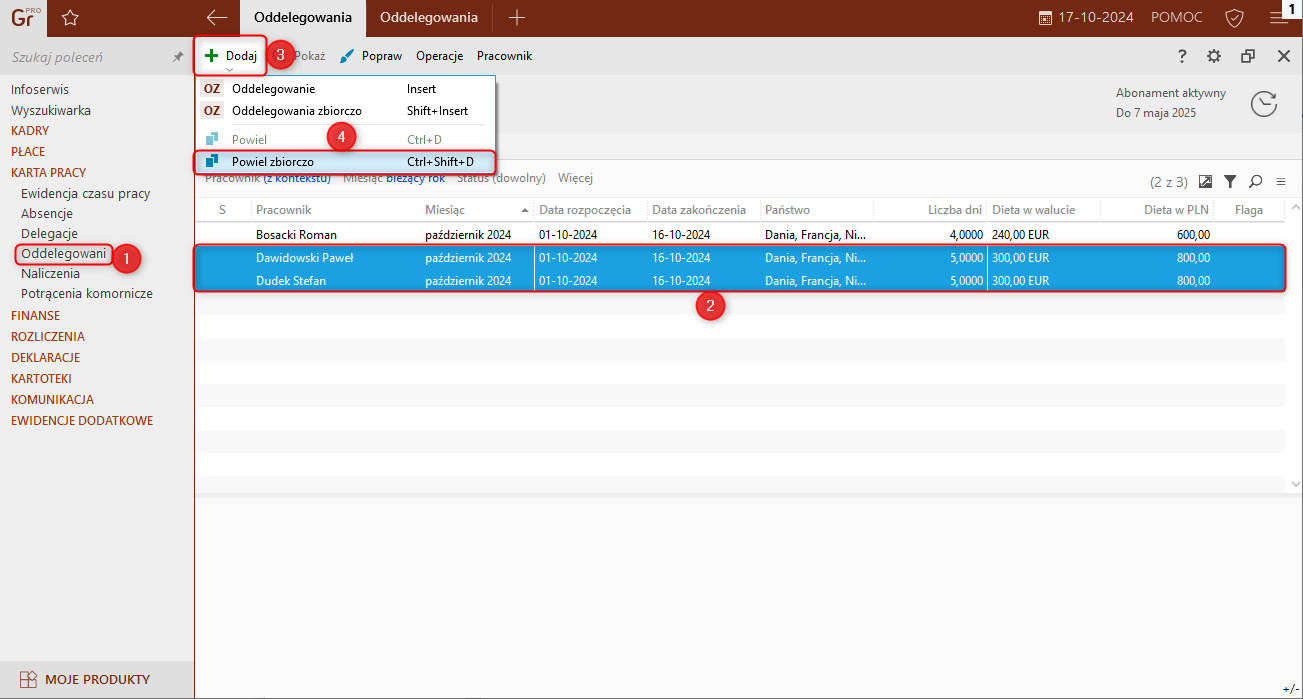
Task: Click MOJE PRODUKTY label at the bottom
Action: coord(97,679)
